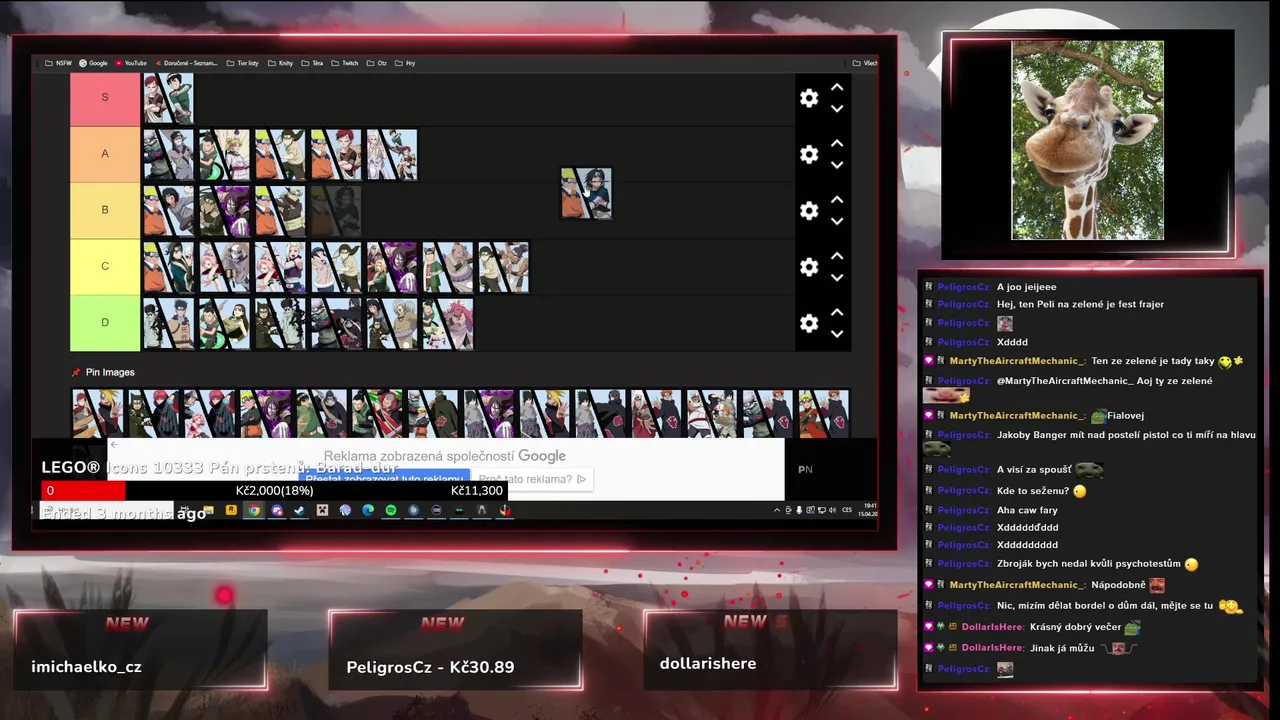
Task: Move D tier row up with arrow
Action: coord(837,312)
